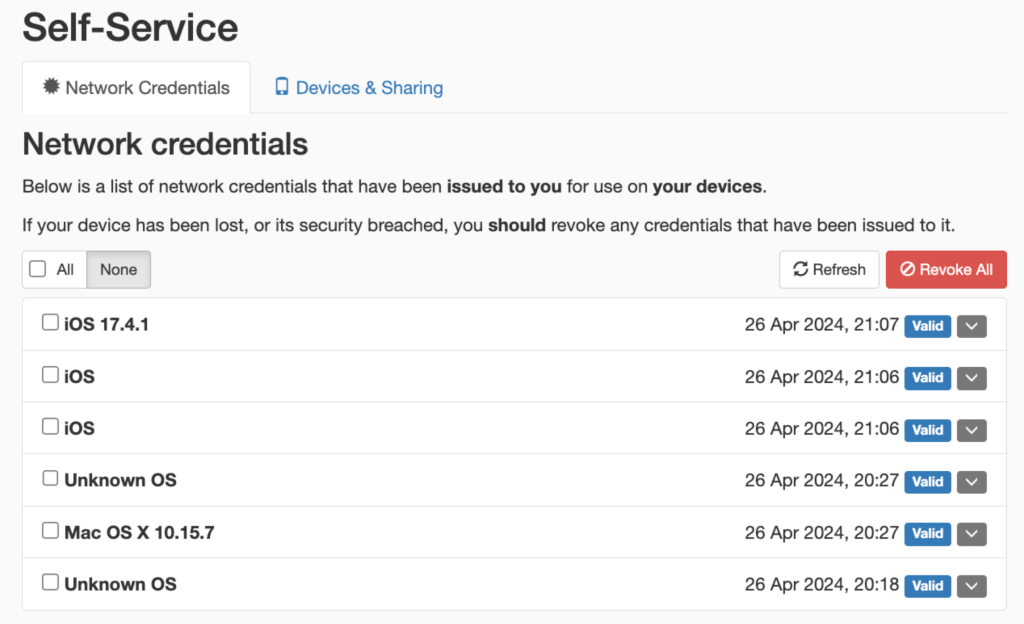Click the Valid badge on iOS 17.4.1 row
Viewport: 1024px width, 624px height.
pos(927,326)
